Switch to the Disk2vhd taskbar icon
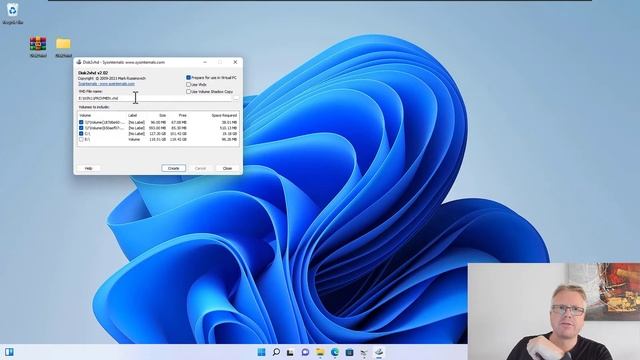Image resolution: width=640 pixels, height=360 pixels. [379, 352]
